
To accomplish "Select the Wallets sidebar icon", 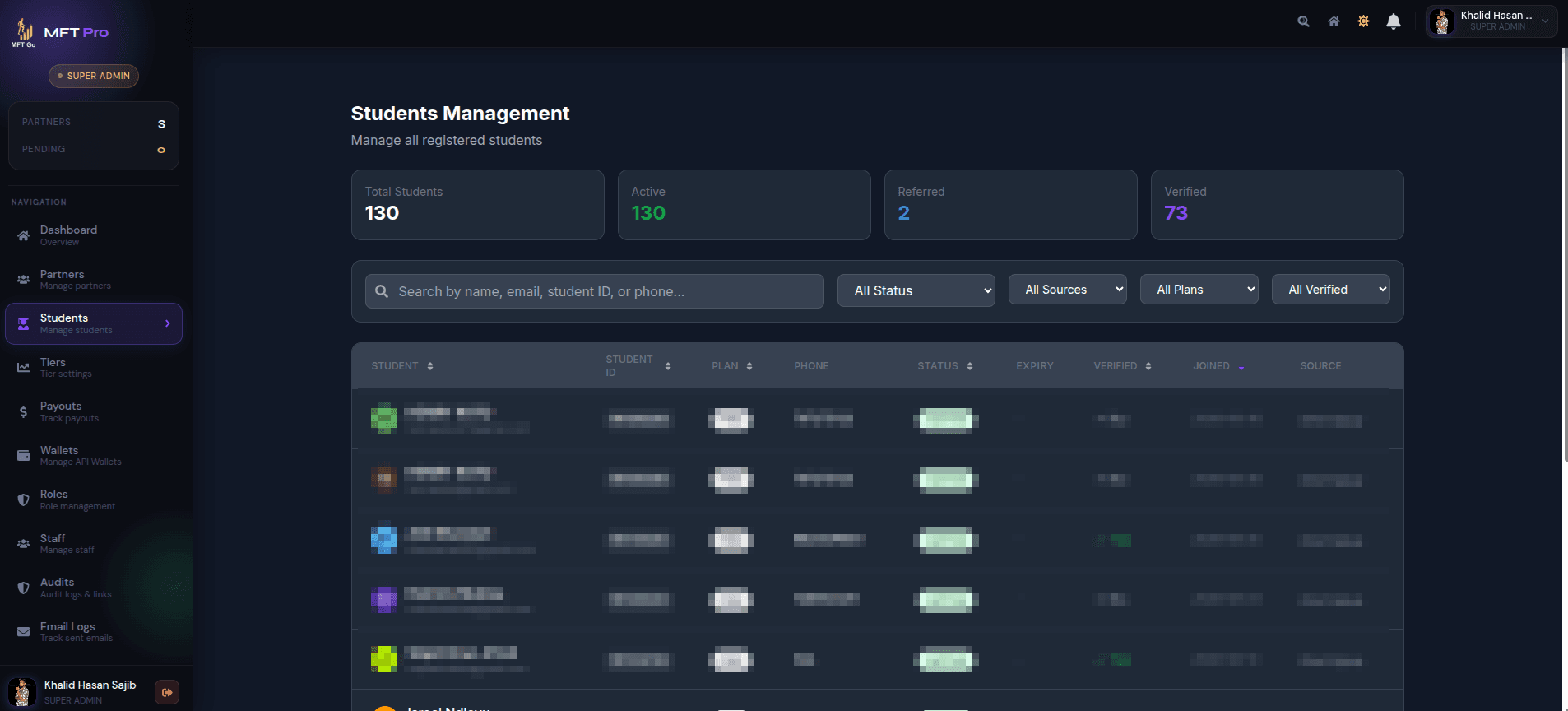I will [x=23, y=456].
